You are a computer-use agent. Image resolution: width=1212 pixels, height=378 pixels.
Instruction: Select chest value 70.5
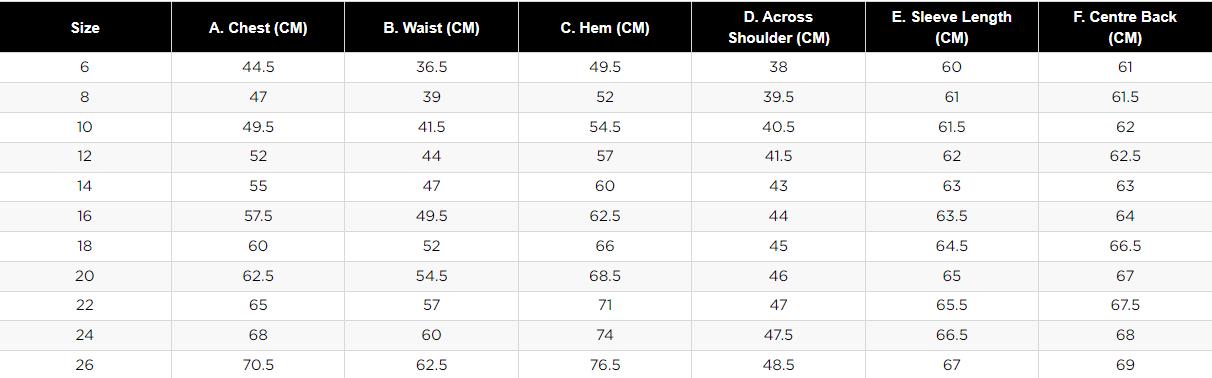pyautogui.click(x=258, y=365)
